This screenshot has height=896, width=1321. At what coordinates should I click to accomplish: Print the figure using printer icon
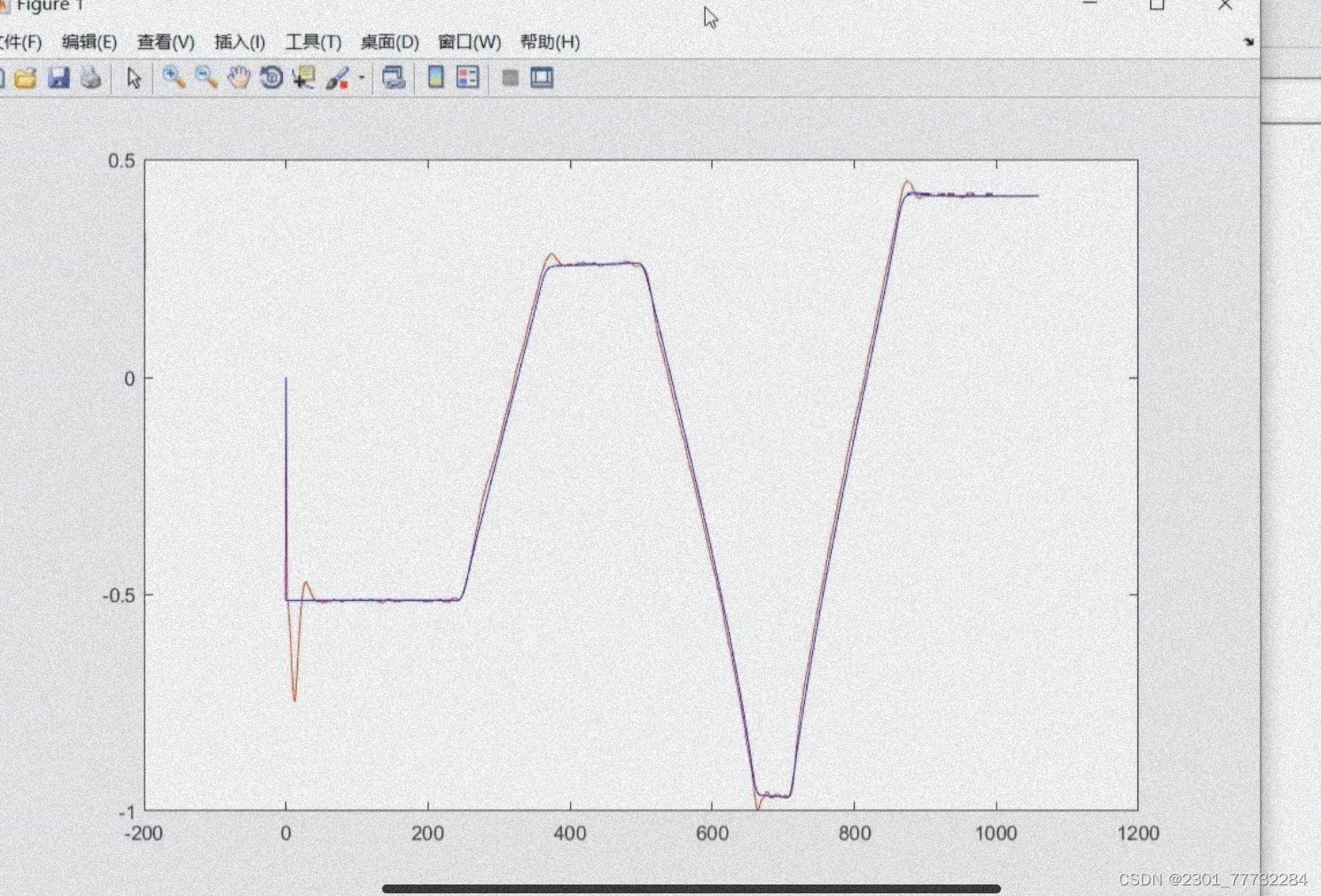tap(90, 78)
